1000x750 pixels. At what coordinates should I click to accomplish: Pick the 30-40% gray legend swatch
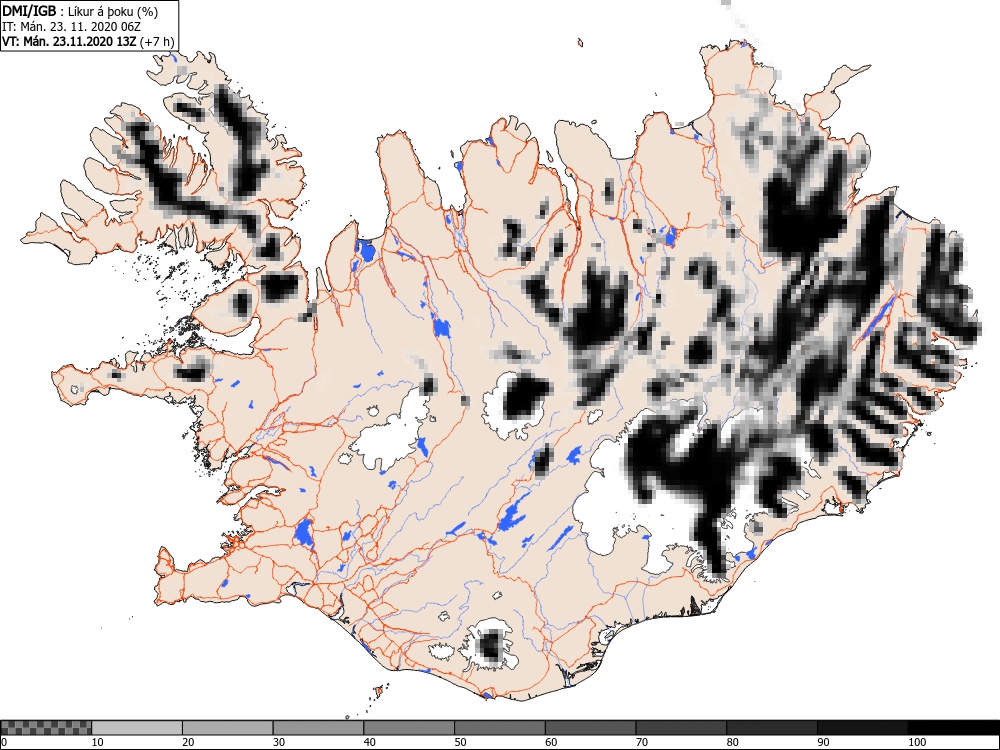pos(318,728)
